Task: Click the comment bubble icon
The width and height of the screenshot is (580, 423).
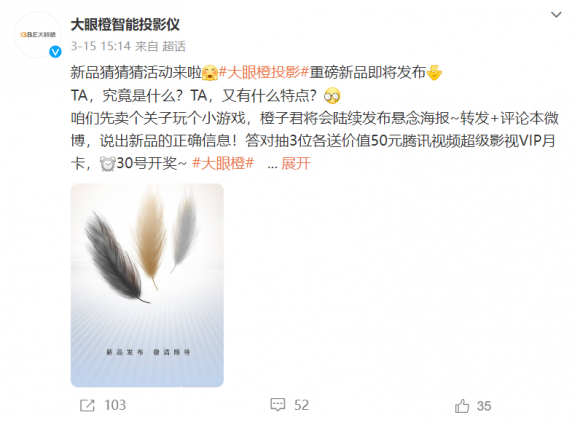Action: pyautogui.click(x=278, y=405)
